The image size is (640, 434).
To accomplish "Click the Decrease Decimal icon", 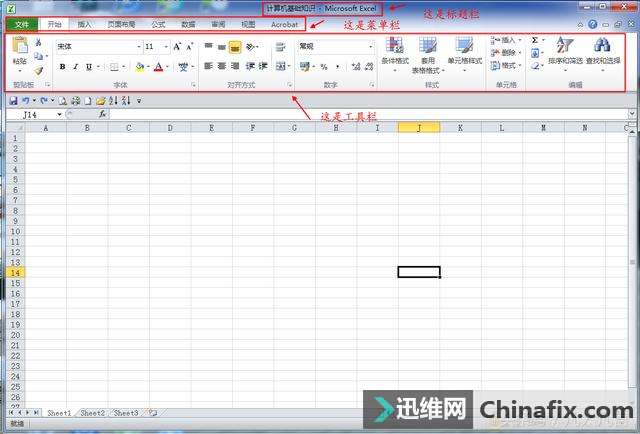I will pyautogui.click(x=369, y=66).
